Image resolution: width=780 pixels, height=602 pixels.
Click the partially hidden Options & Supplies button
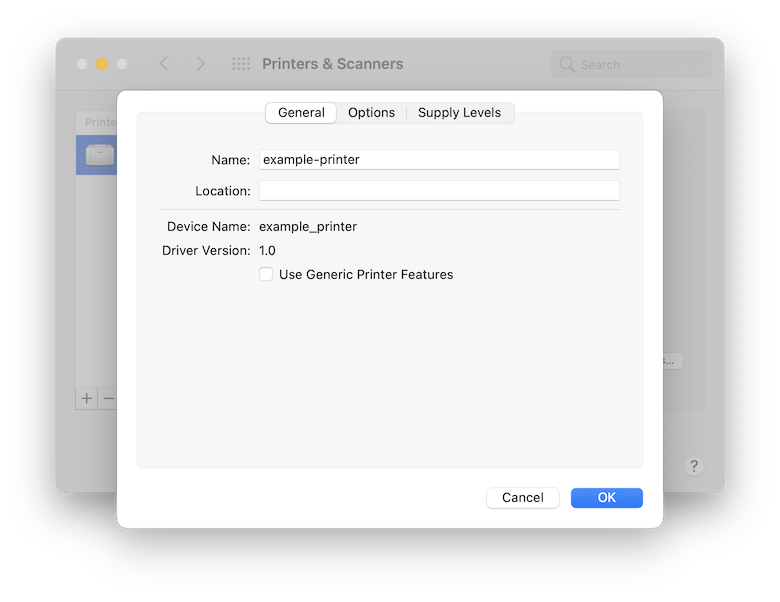point(672,361)
